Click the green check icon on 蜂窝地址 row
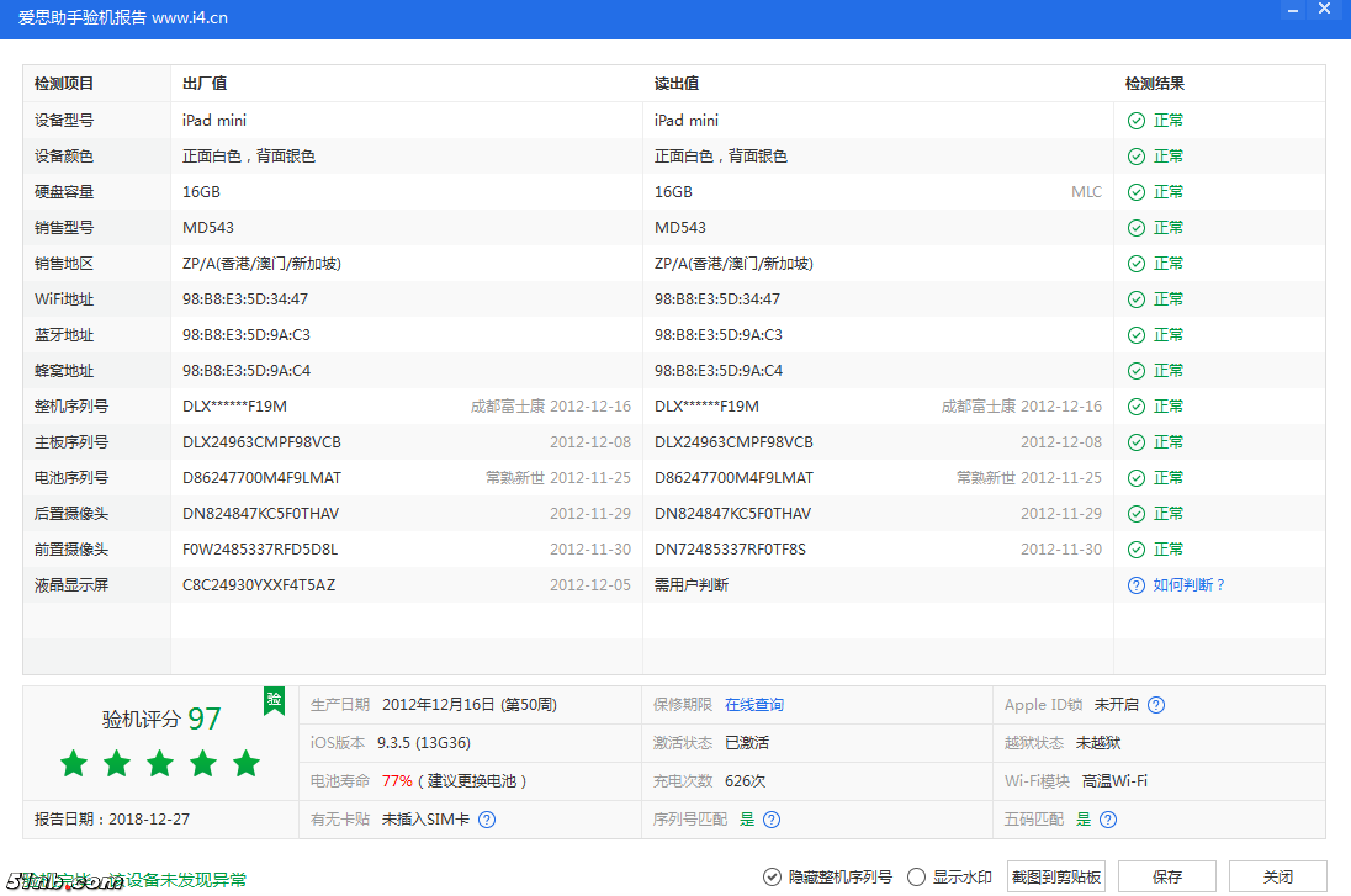This screenshot has width=1351, height=896. click(x=1137, y=370)
